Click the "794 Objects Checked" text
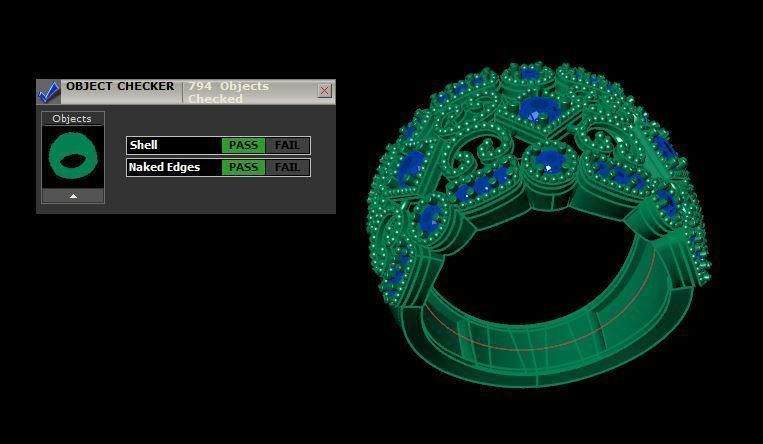The image size is (763, 444). point(229,92)
